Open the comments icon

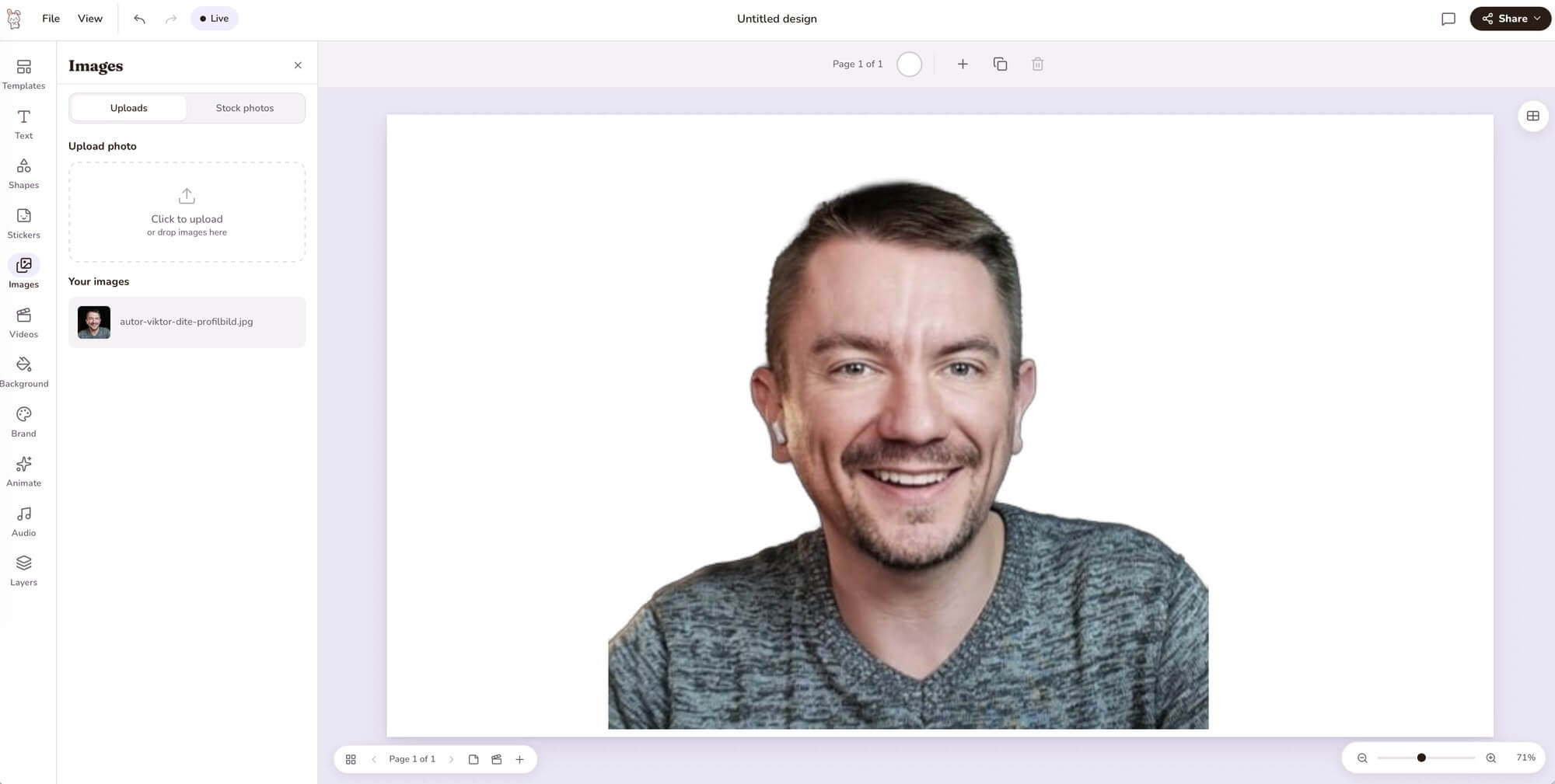click(1448, 19)
